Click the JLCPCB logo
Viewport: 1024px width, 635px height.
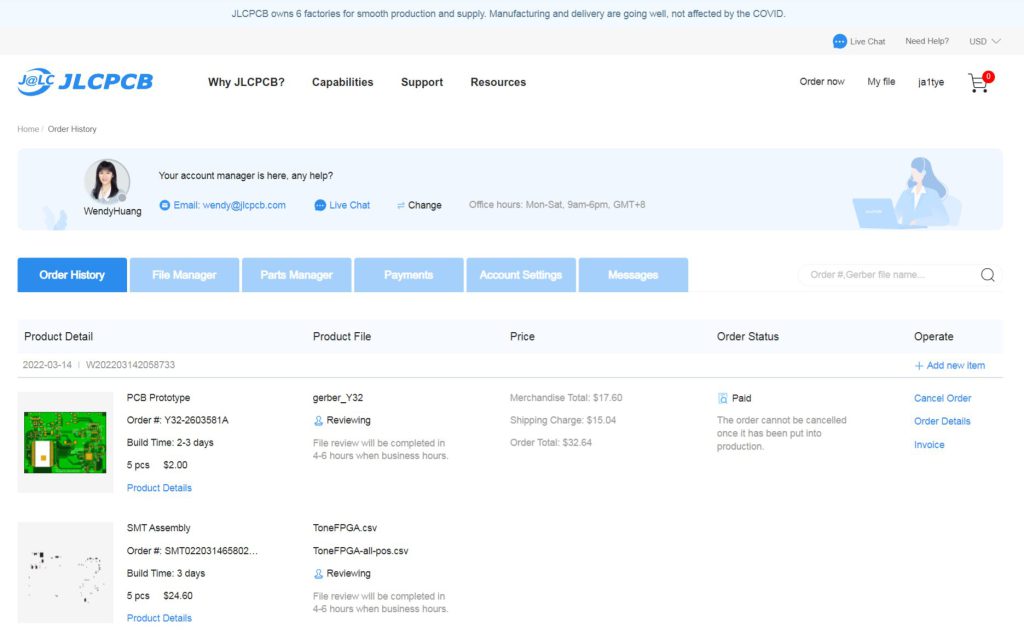[85, 82]
